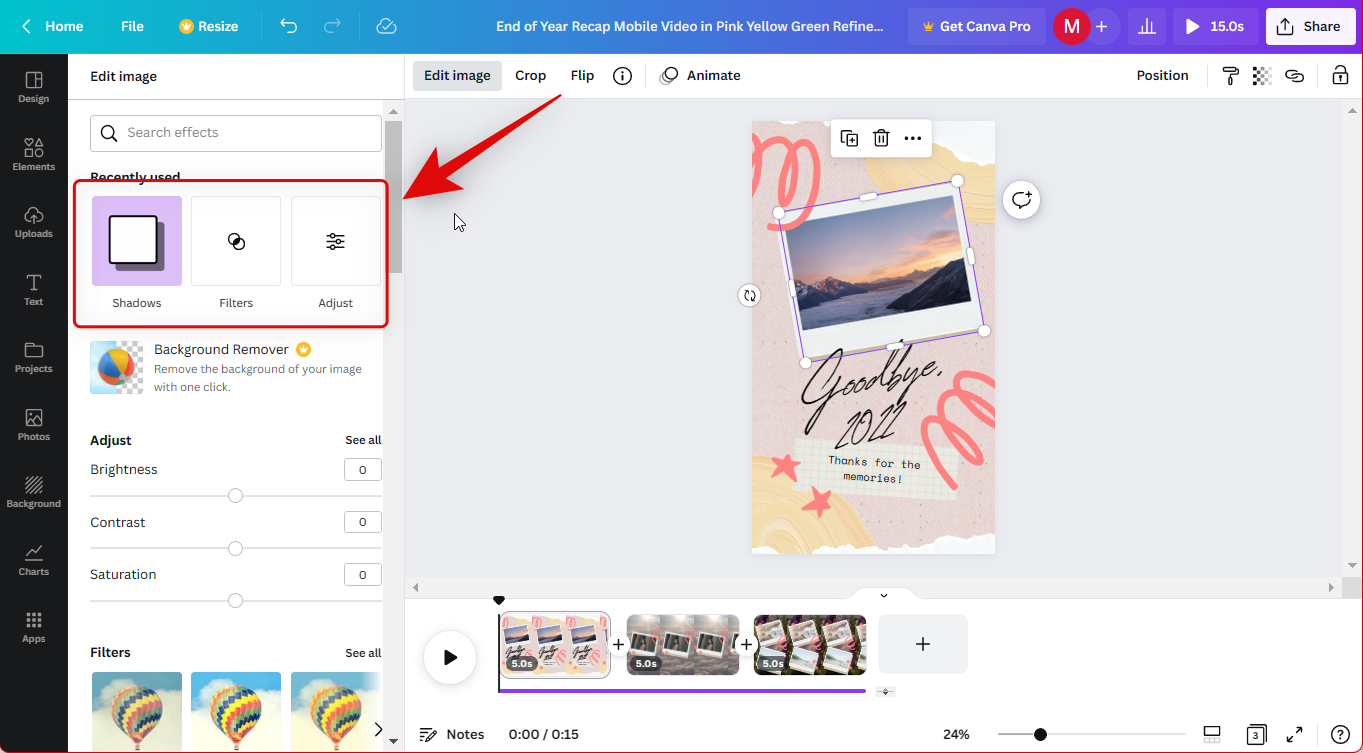Select the second timeline clip
The image size is (1363, 753).
click(683, 645)
